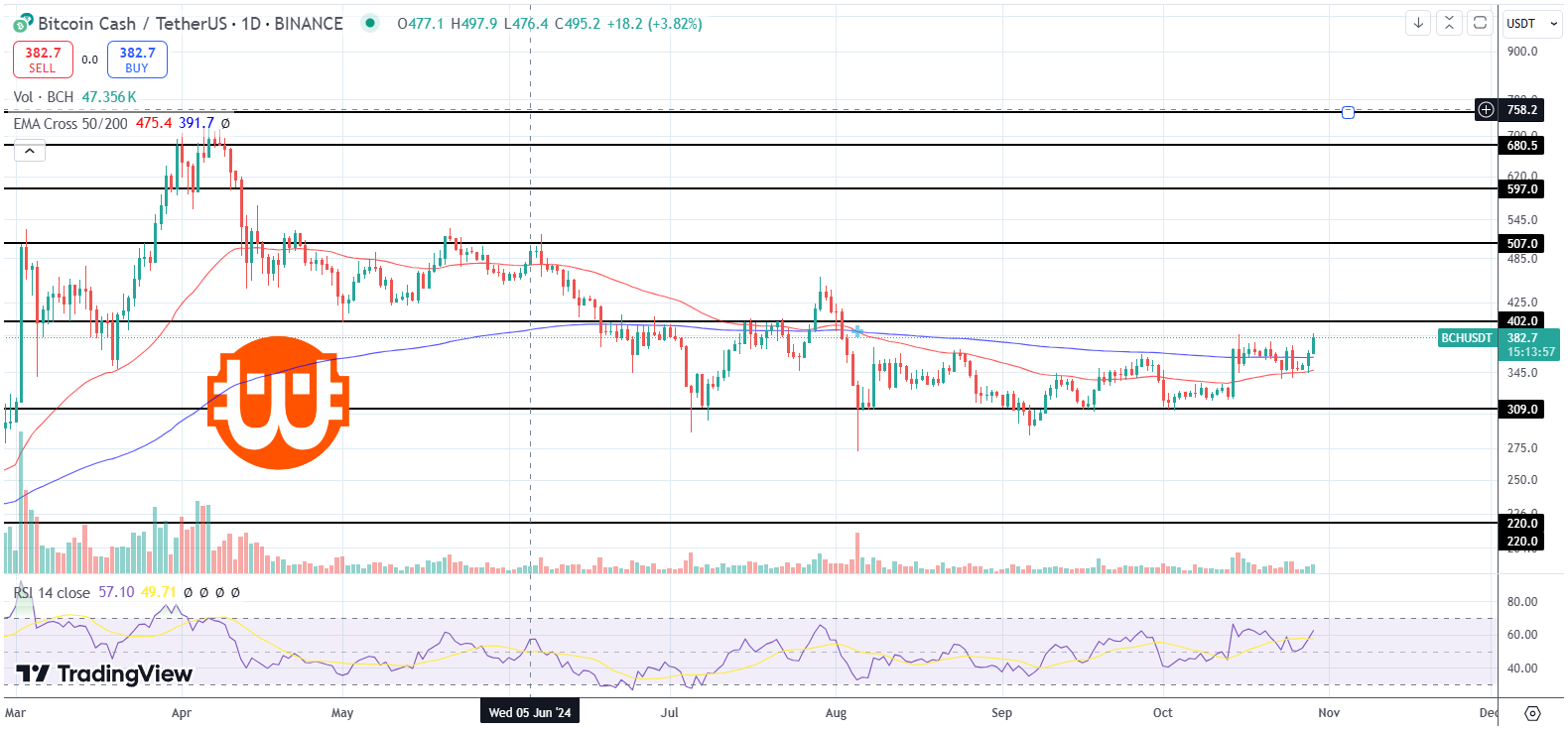The width and height of the screenshot is (1568, 730).
Task: Click the blue 391.7 EMA value
Action: [x=196, y=124]
